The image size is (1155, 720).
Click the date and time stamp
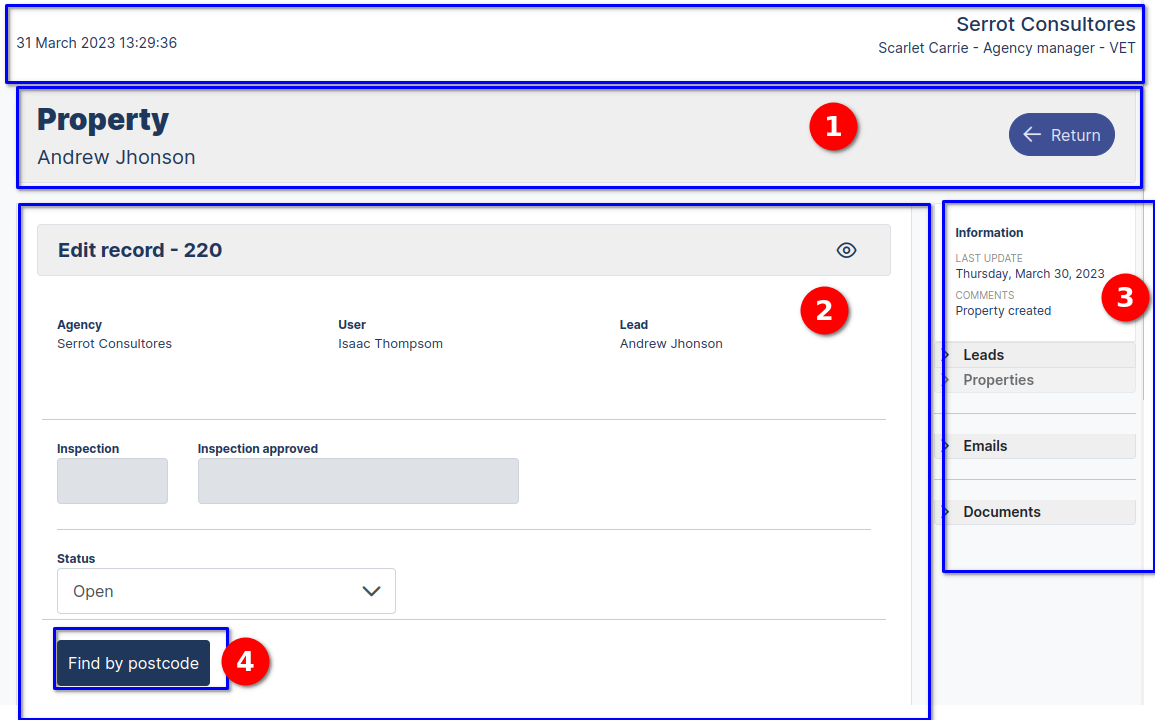[x=97, y=43]
